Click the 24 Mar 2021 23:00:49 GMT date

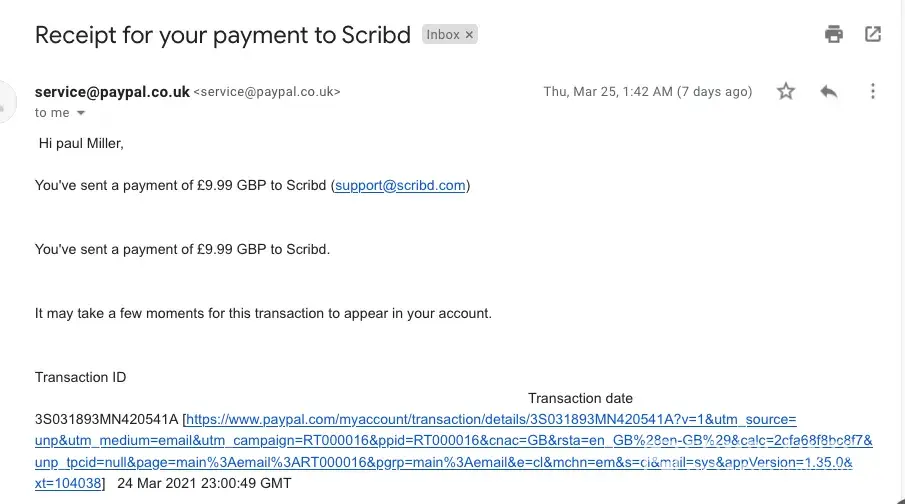pyautogui.click(x=204, y=483)
